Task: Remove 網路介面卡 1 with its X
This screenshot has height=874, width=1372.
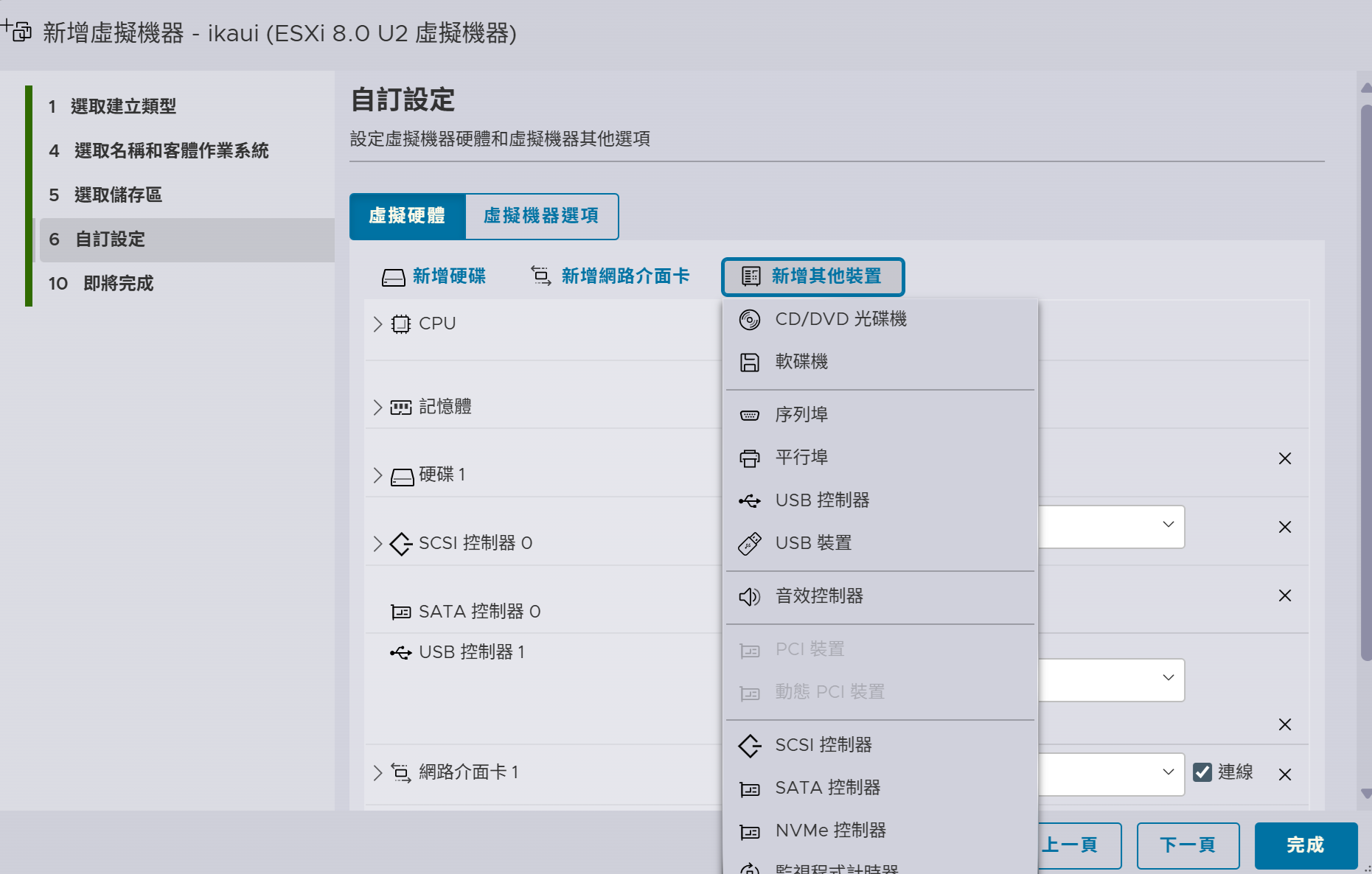Action: click(x=1285, y=775)
